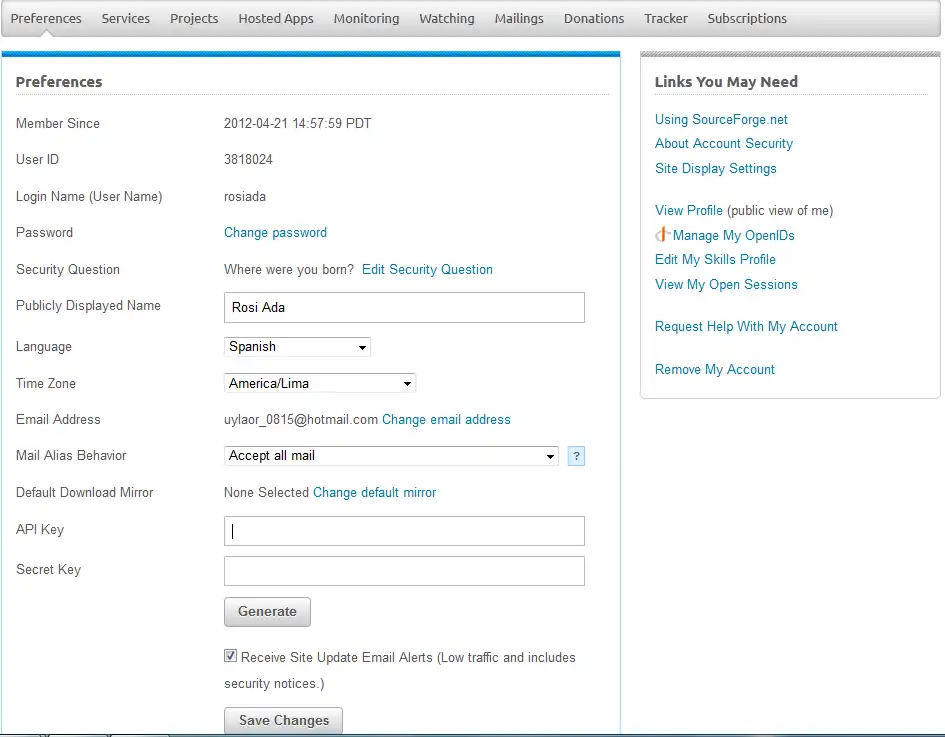
Task: Click the Mail Alias help question-mark icon
Action: tap(576, 456)
